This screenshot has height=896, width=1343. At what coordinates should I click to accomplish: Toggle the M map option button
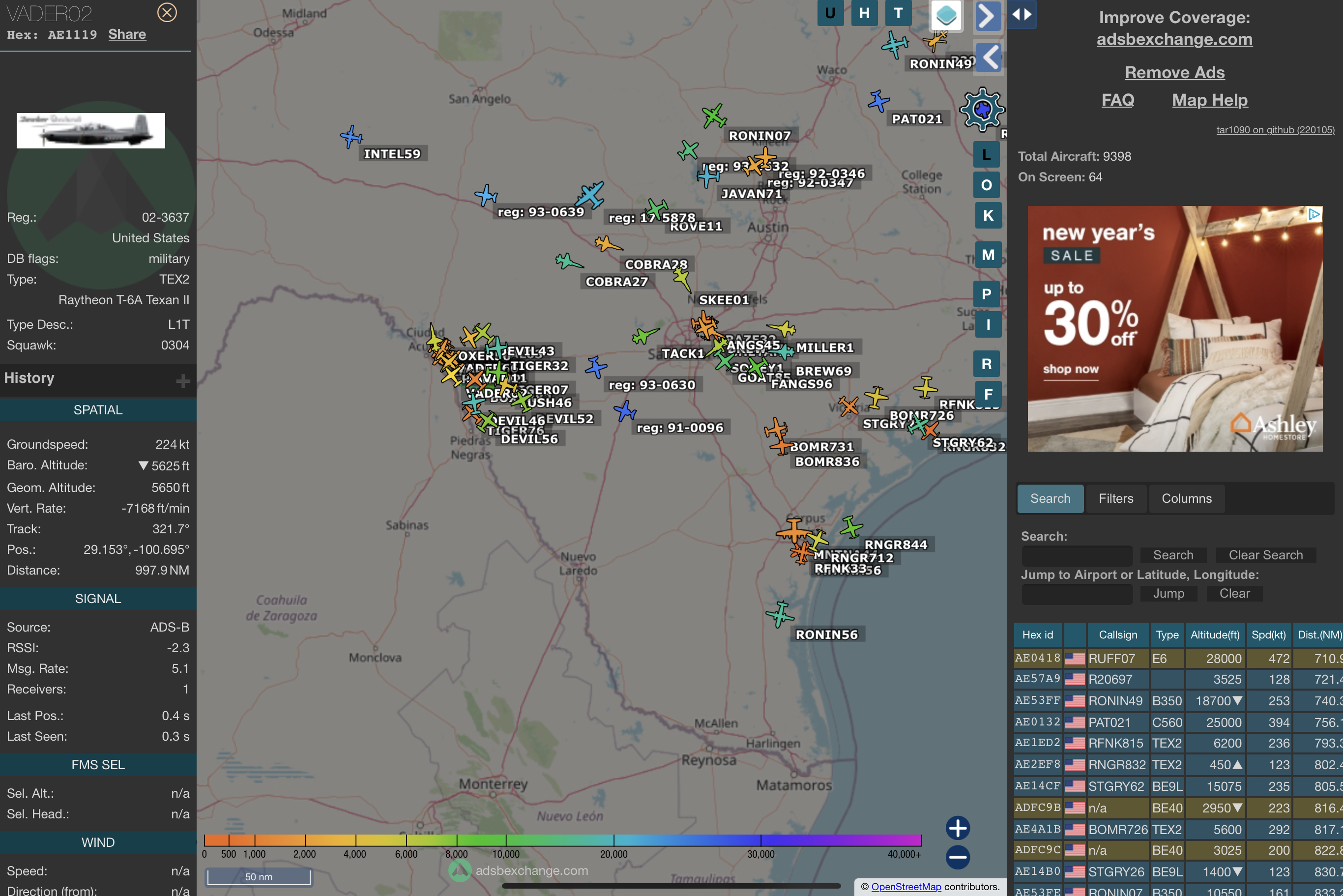point(988,254)
